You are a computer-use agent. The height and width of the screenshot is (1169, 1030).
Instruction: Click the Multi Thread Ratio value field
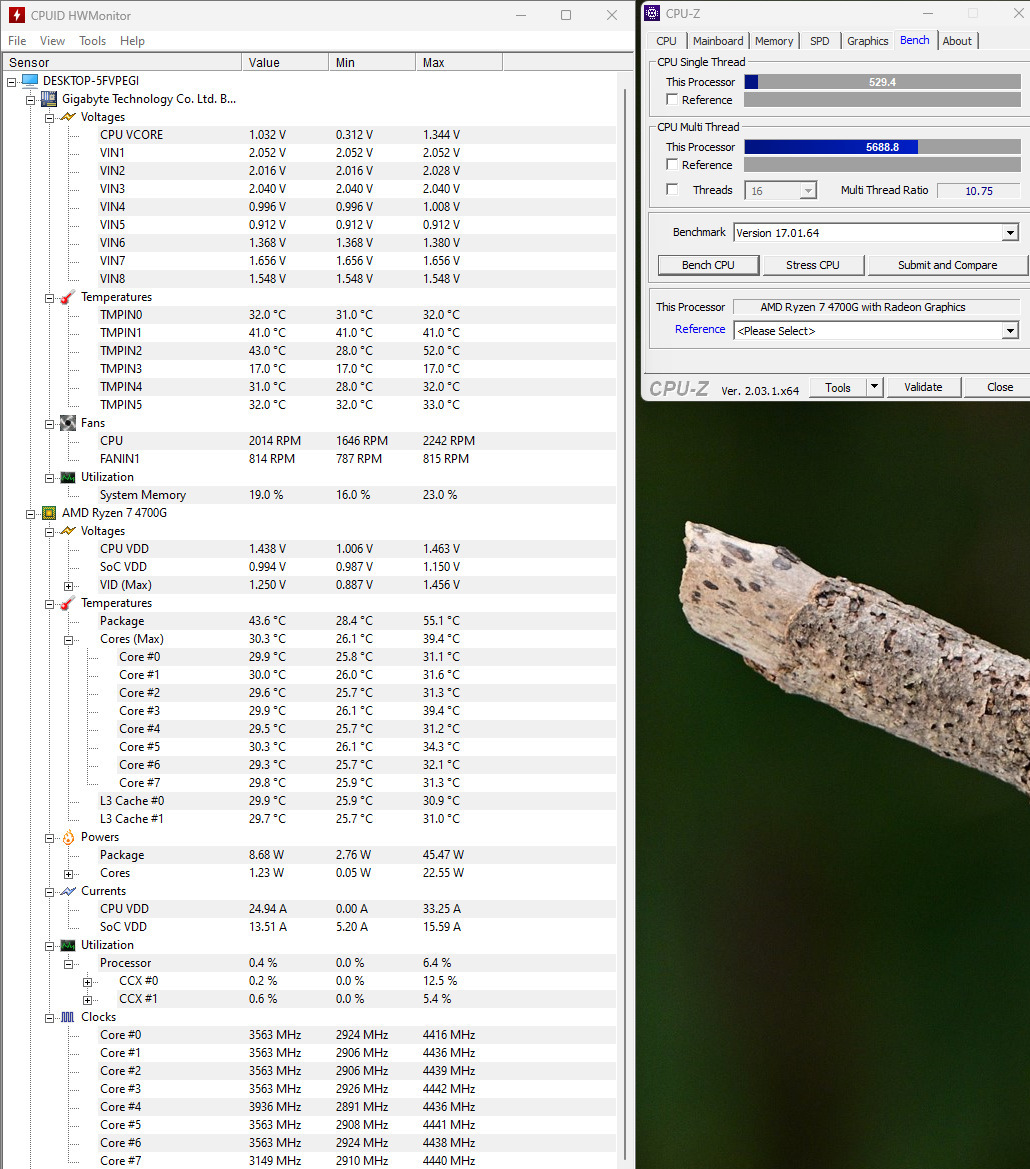[979, 191]
